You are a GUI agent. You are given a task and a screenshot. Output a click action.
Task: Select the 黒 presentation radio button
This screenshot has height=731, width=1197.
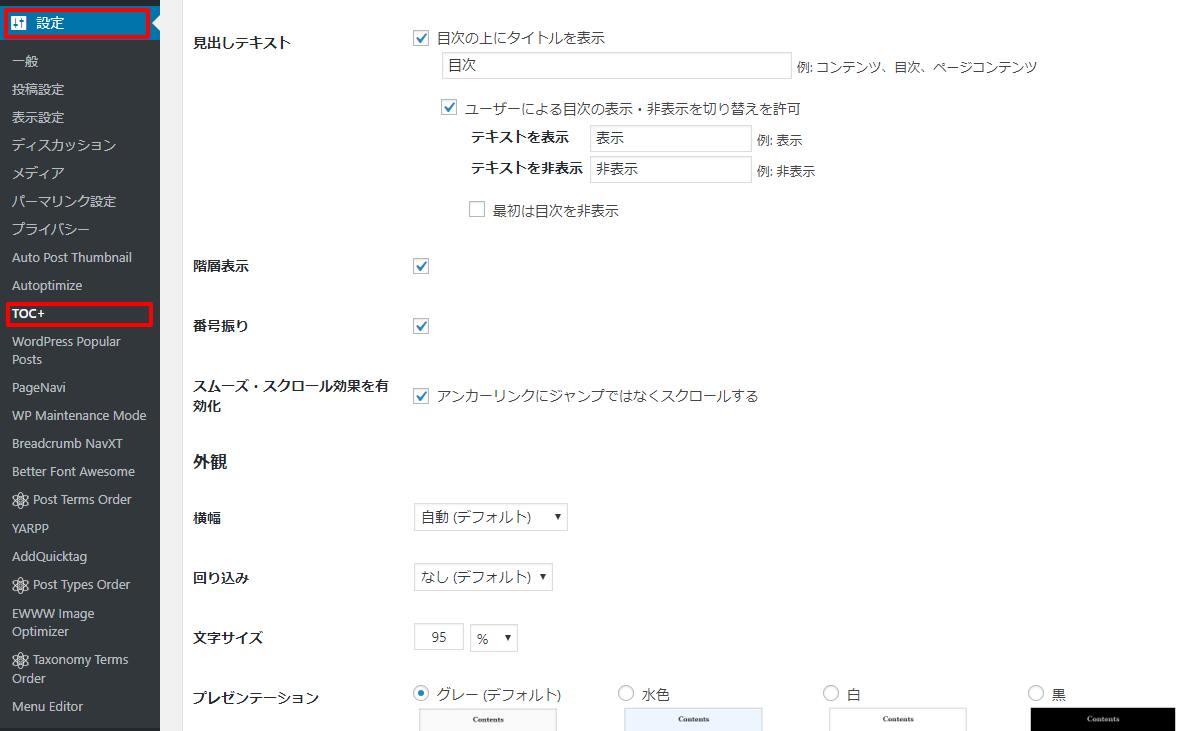1036,693
